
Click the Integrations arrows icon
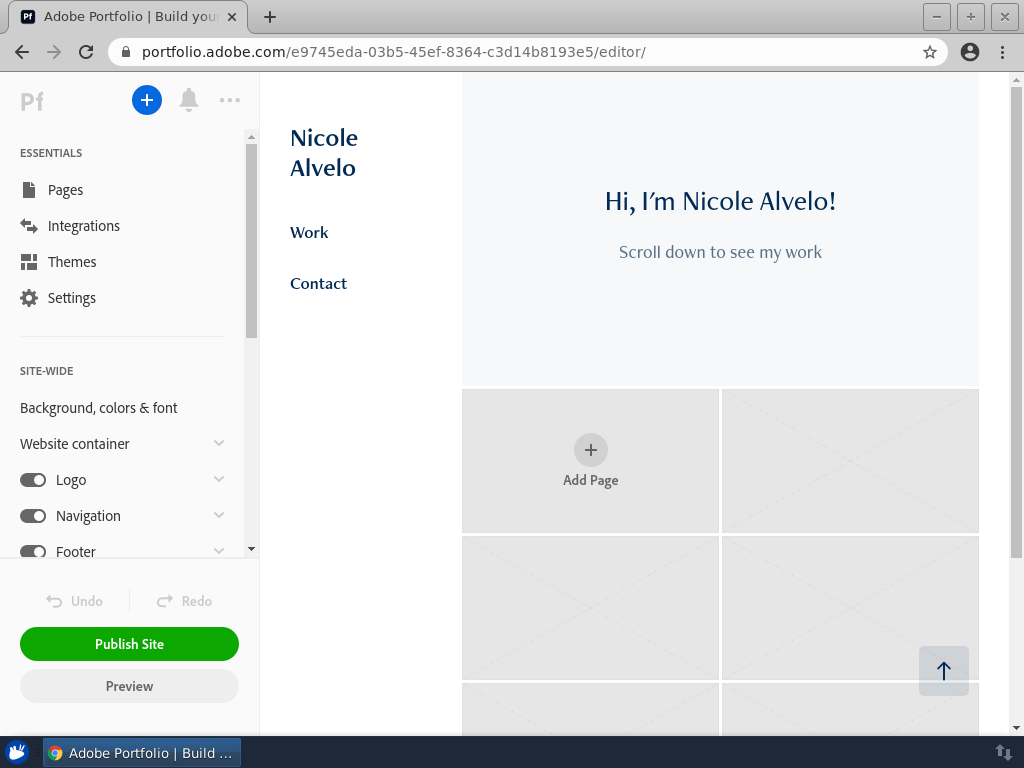[29, 226]
